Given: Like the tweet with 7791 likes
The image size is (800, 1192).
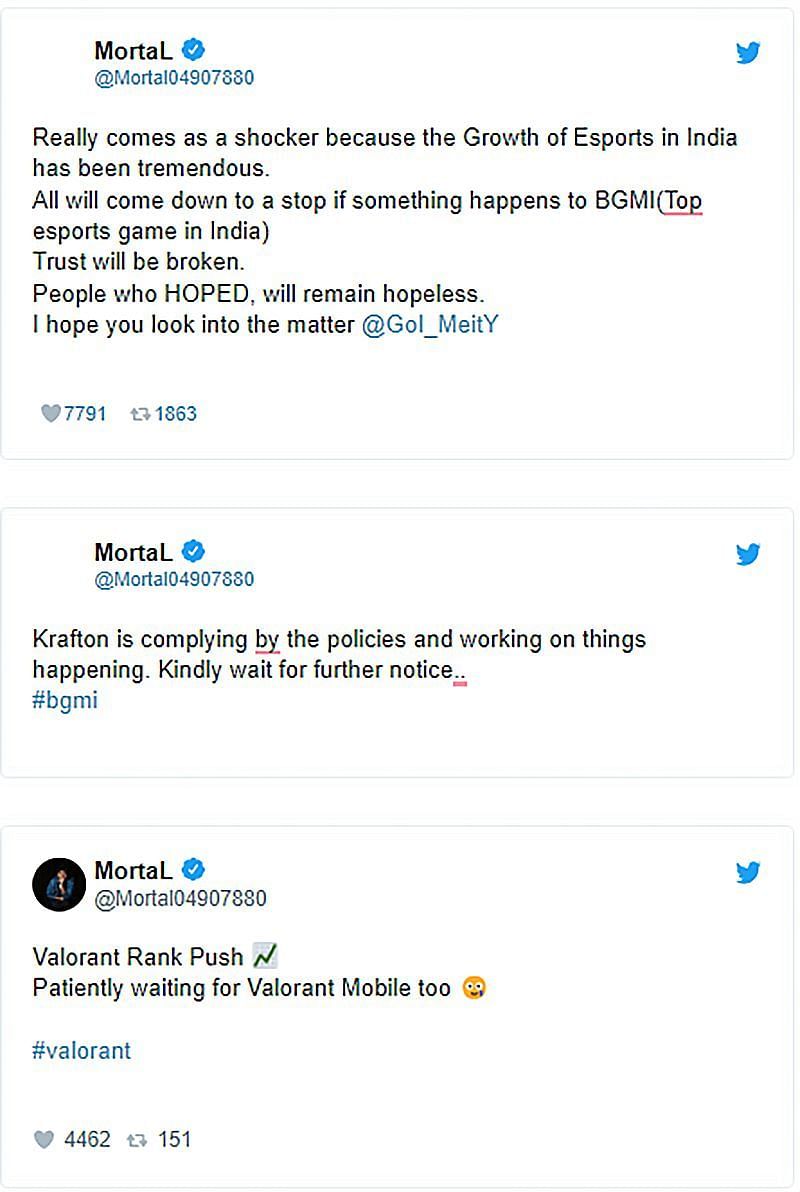Looking at the screenshot, I should pos(49,414).
